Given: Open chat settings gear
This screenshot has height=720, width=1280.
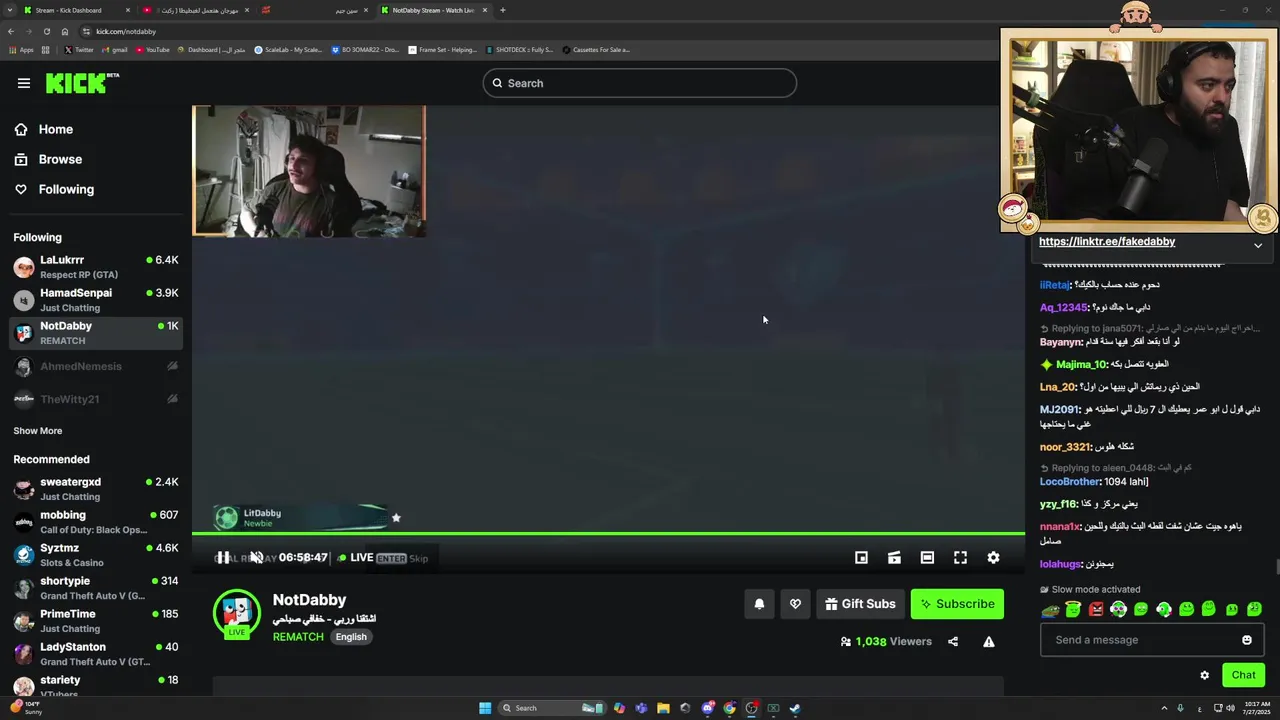Looking at the screenshot, I should [1204, 675].
